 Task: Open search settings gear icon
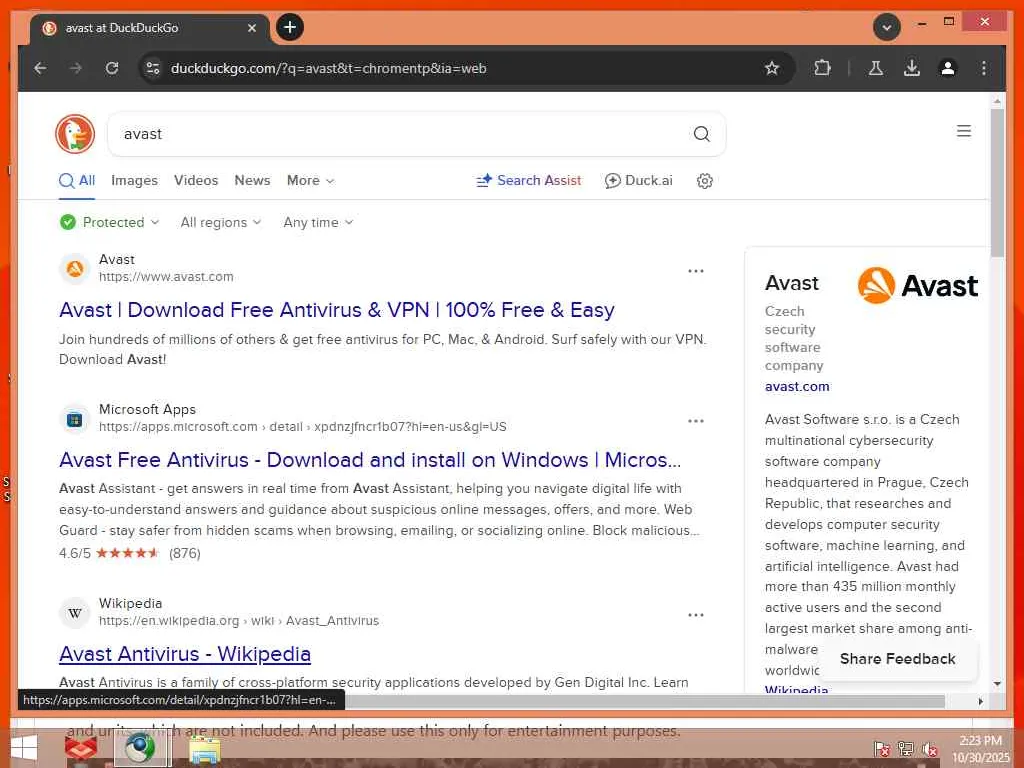[704, 181]
